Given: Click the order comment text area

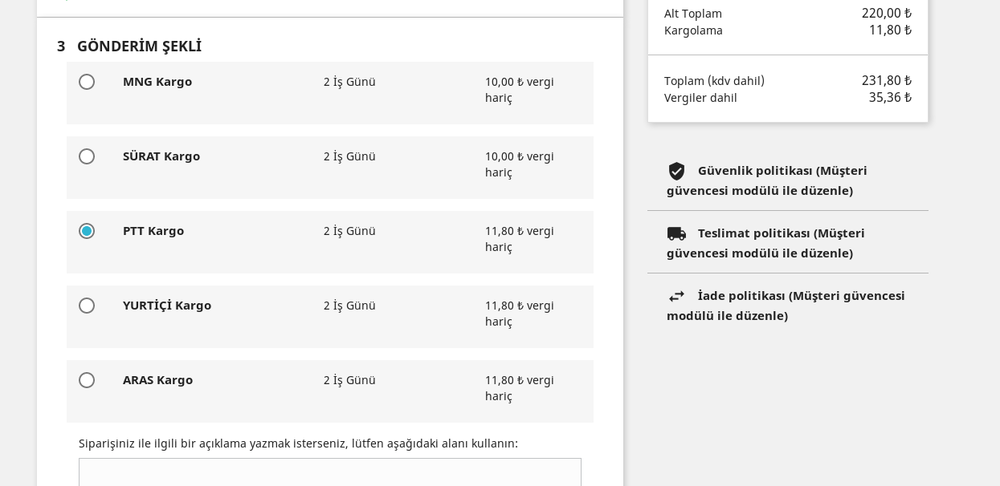Looking at the screenshot, I should point(330,472).
